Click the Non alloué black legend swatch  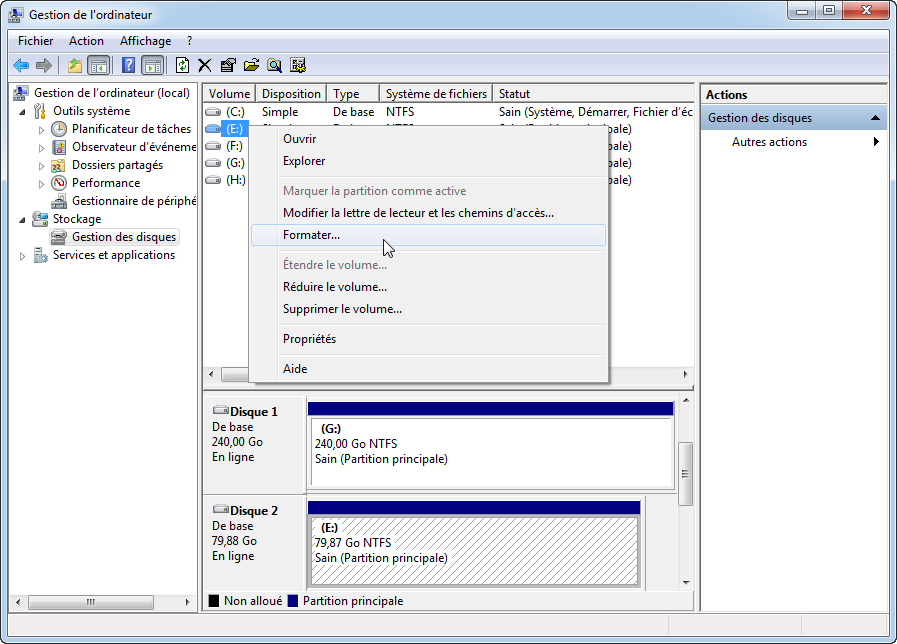click(214, 601)
